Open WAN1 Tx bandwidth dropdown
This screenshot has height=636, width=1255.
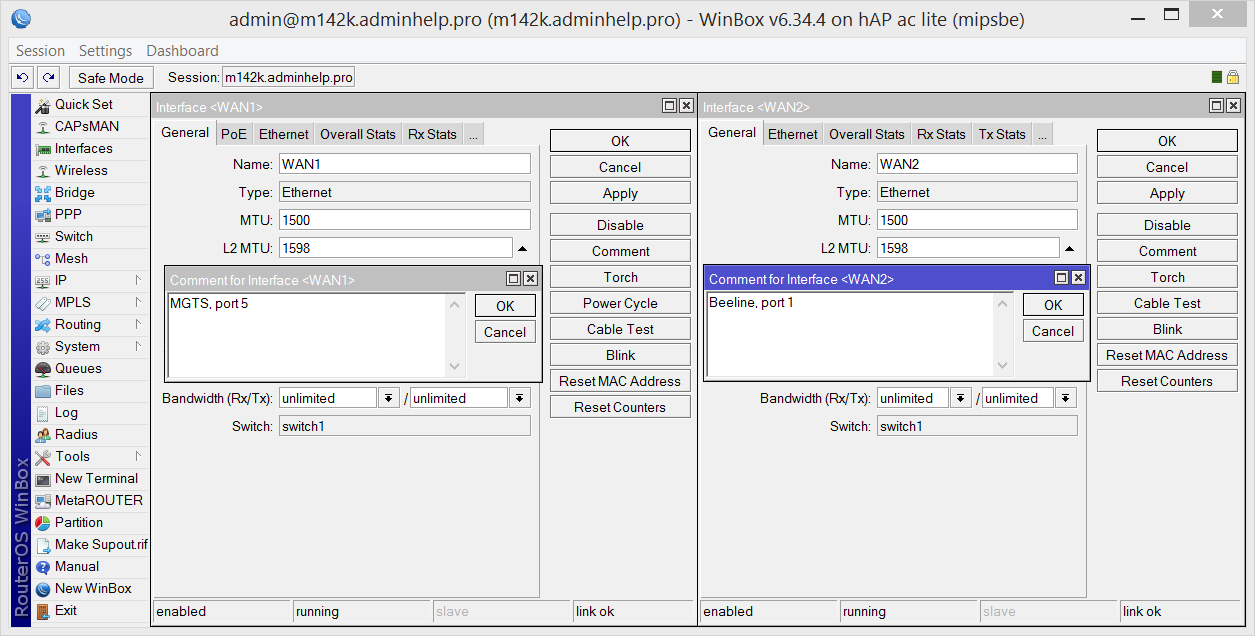pos(519,398)
